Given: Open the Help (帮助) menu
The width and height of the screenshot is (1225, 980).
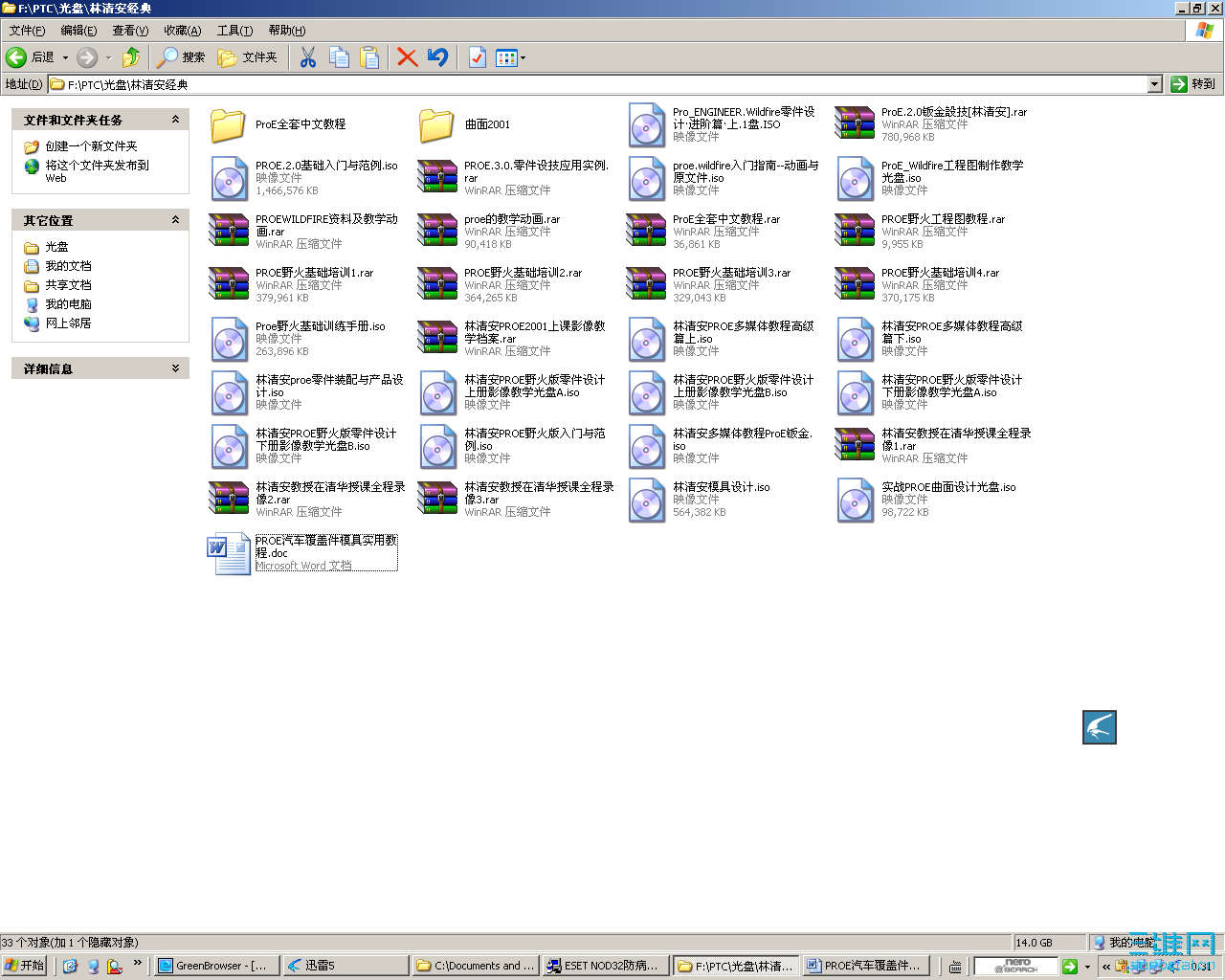Looking at the screenshot, I should (x=286, y=31).
